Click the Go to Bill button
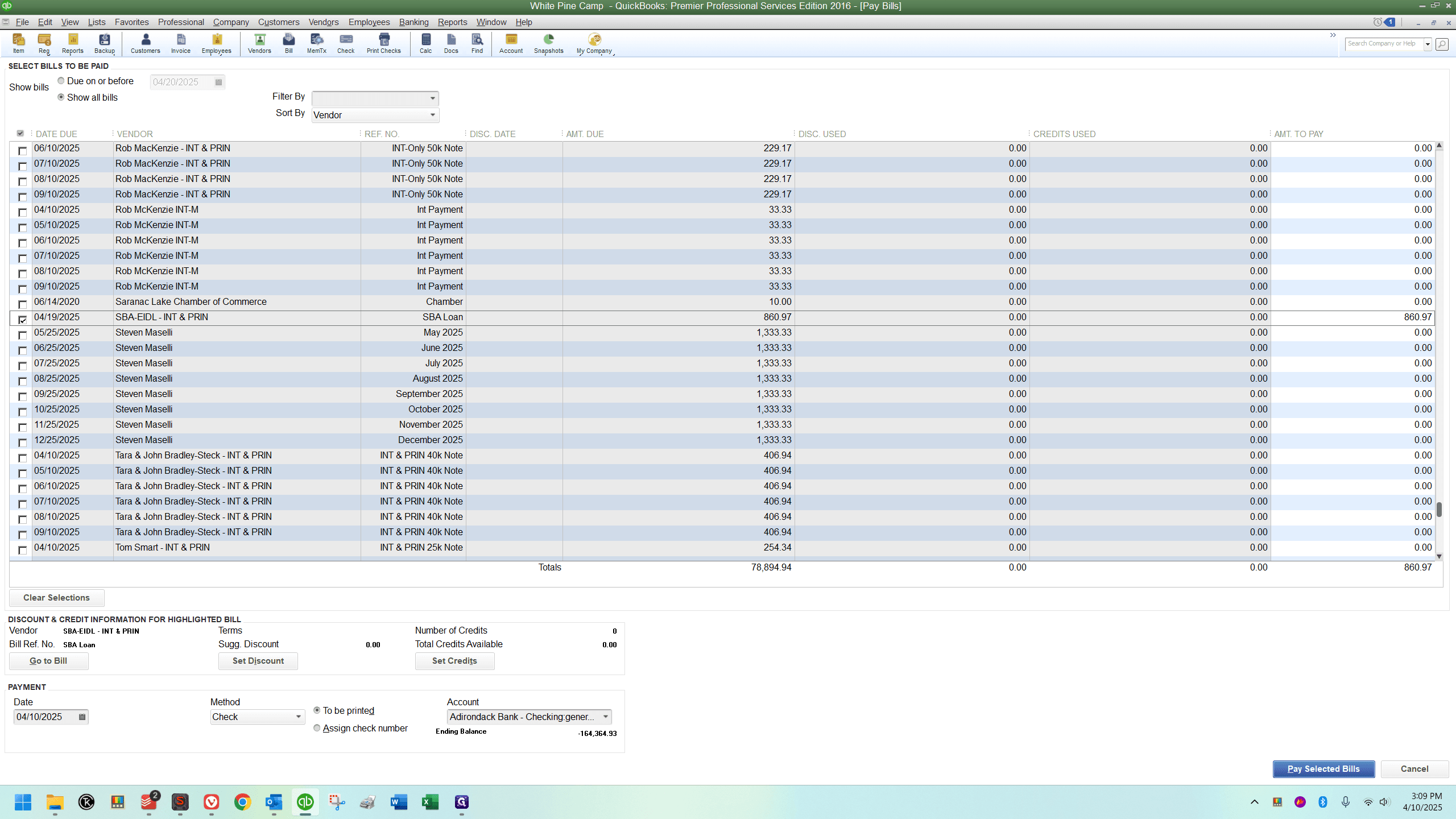The image size is (1456, 819). coord(48,661)
